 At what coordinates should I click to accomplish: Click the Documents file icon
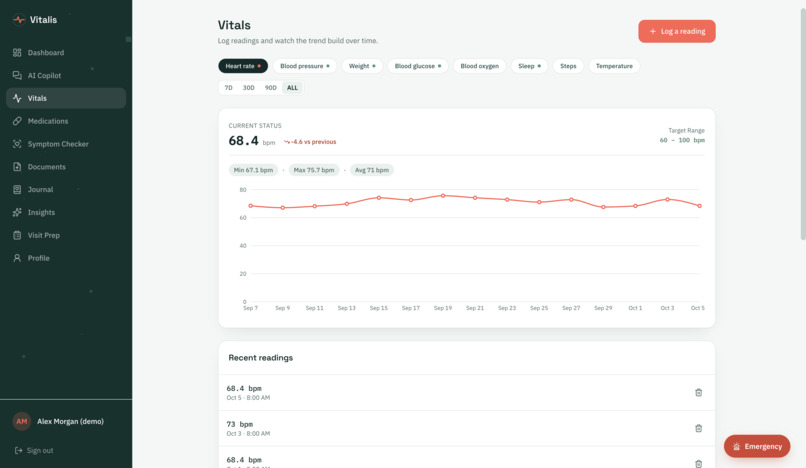point(17,167)
